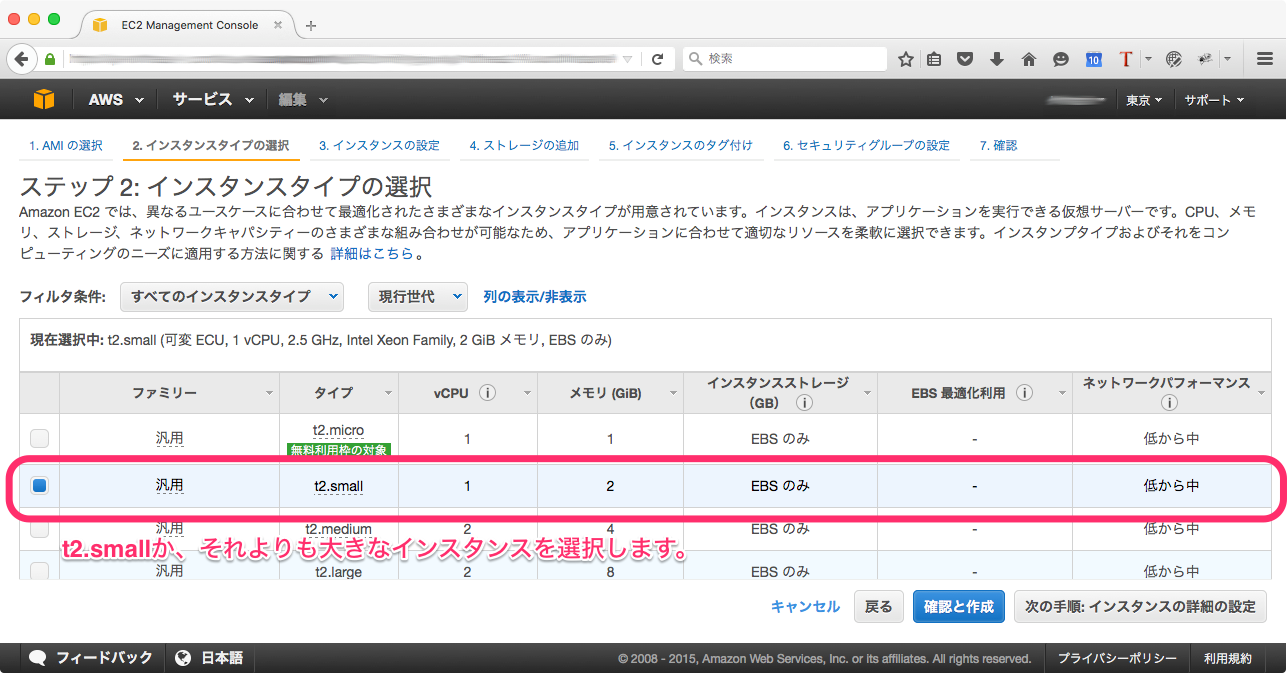Open the 東京 region dropdown
Viewport: 1287px width, 673px height.
click(x=1144, y=100)
